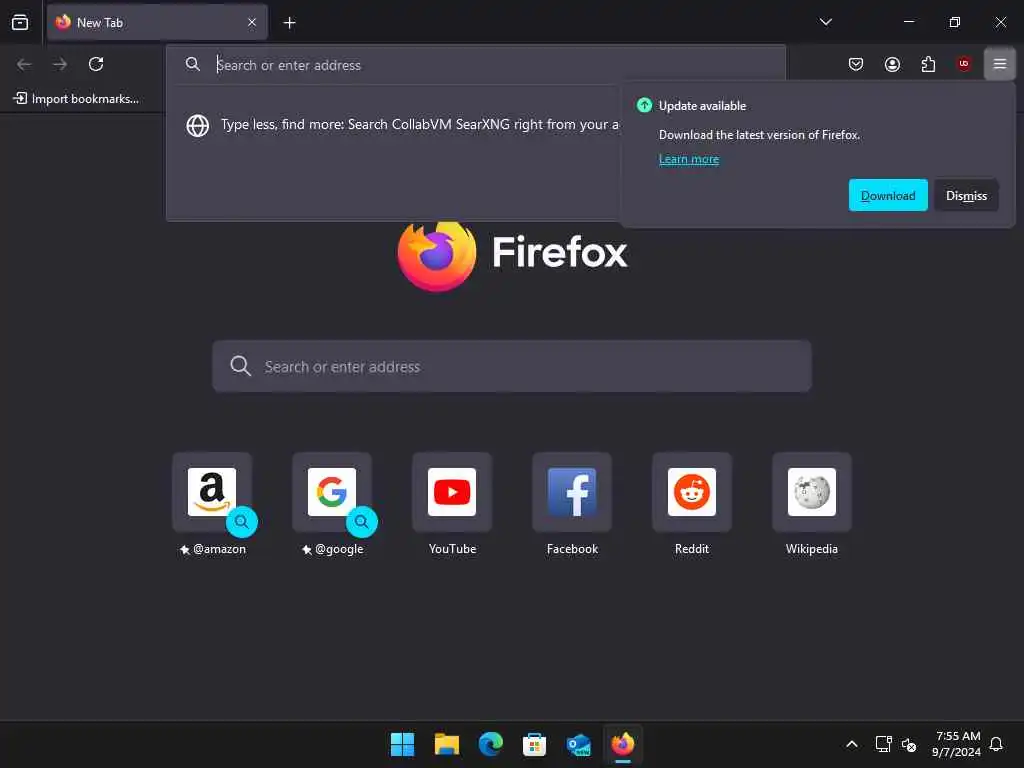Open Outlook from taskbar
Viewport: 1024px width, 768px height.
(x=579, y=744)
